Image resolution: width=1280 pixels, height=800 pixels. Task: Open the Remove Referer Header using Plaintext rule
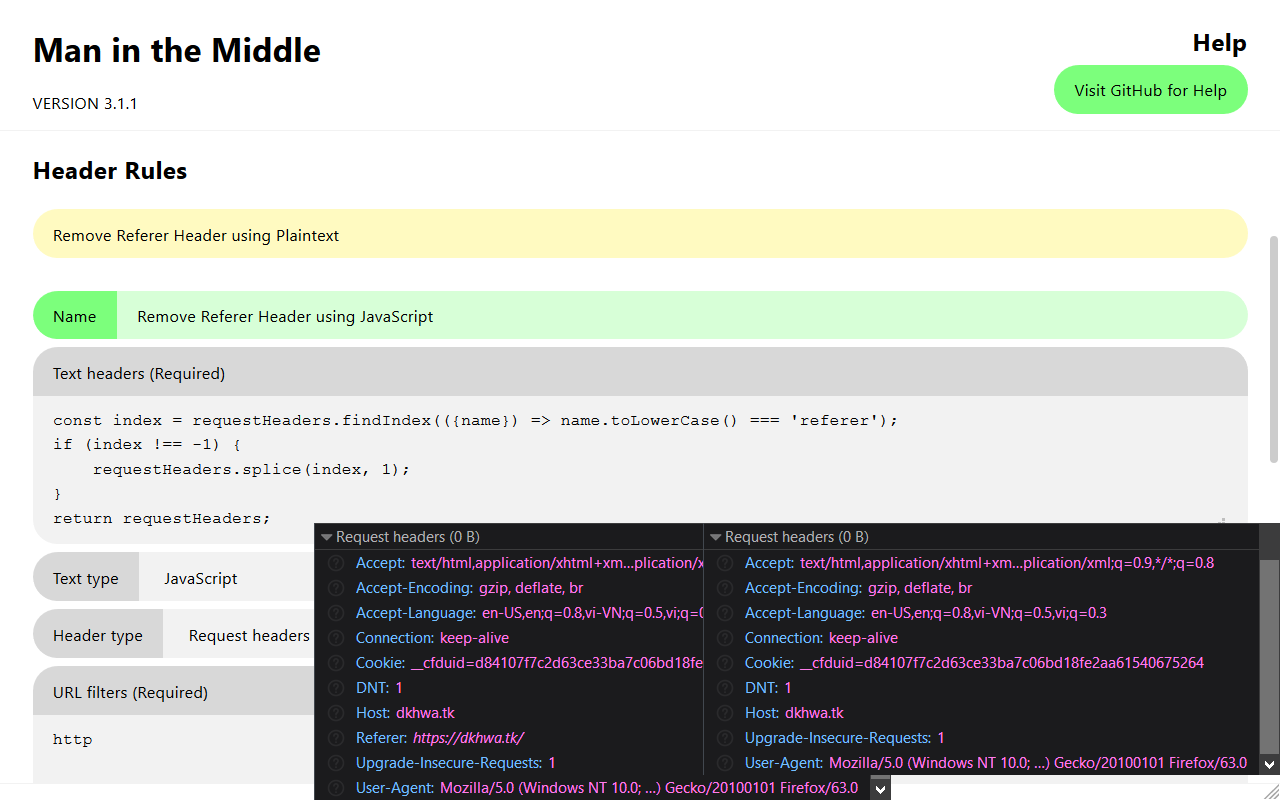[640, 234]
